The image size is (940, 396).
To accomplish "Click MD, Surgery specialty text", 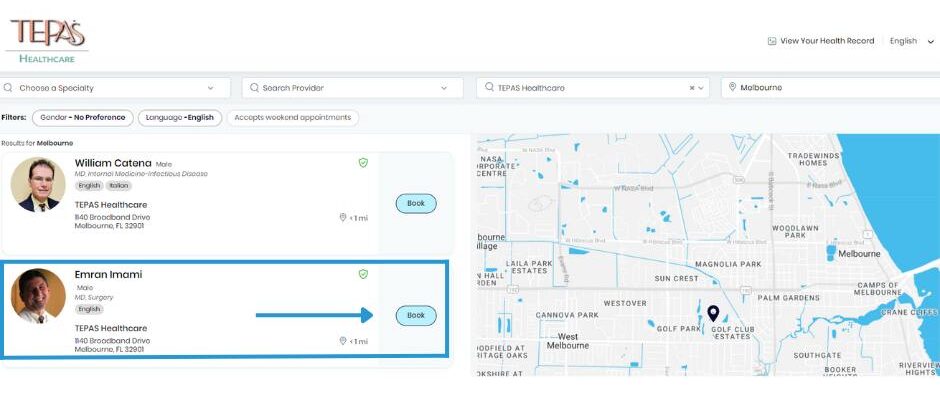I will 94,297.
